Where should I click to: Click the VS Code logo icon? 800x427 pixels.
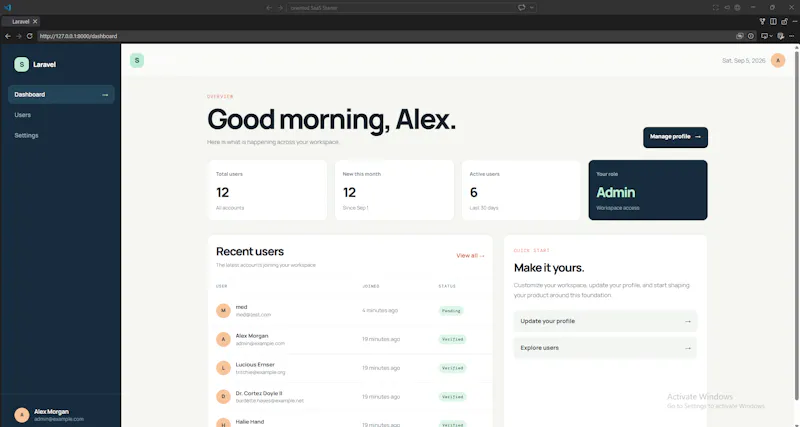coord(7,8)
